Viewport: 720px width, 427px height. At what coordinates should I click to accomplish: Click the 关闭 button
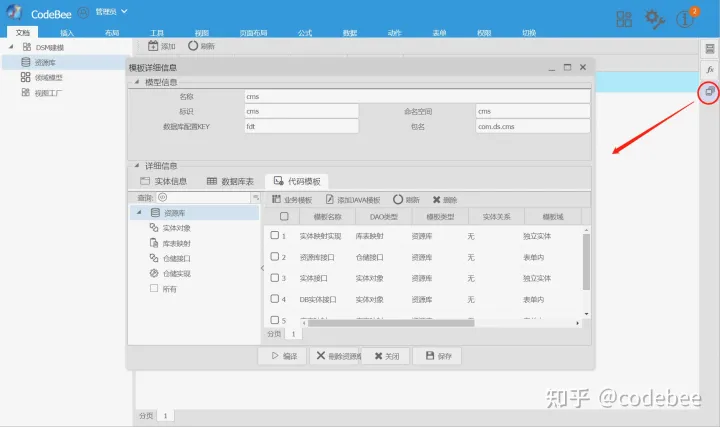pos(386,356)
